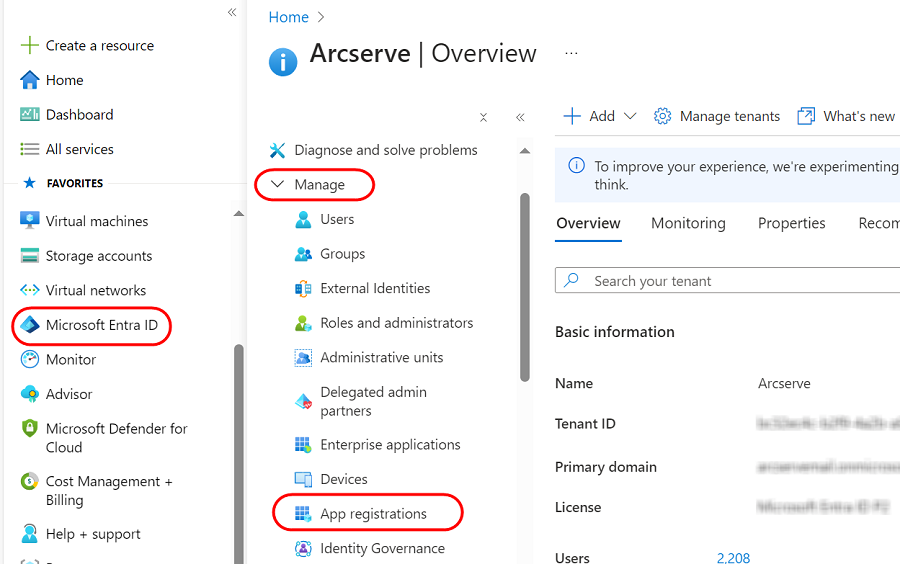Collapse the Manage section chevron
Screen dimensions: 900x564
click(x=277, y=185)
